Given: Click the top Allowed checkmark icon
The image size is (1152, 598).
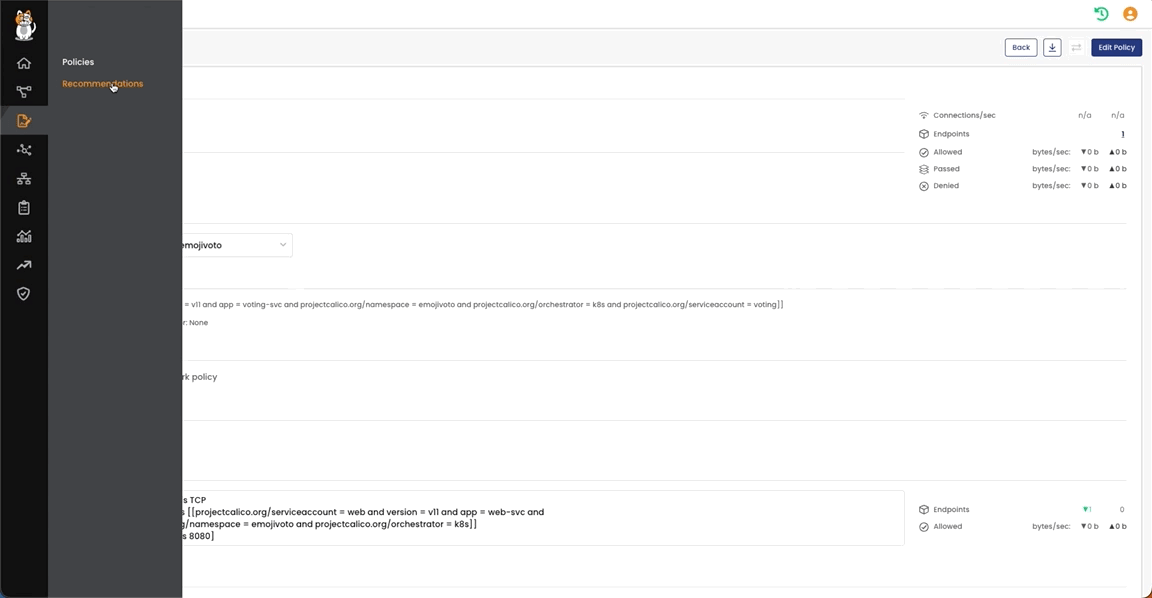Looking at the screenshot, I should coord(924,152).
